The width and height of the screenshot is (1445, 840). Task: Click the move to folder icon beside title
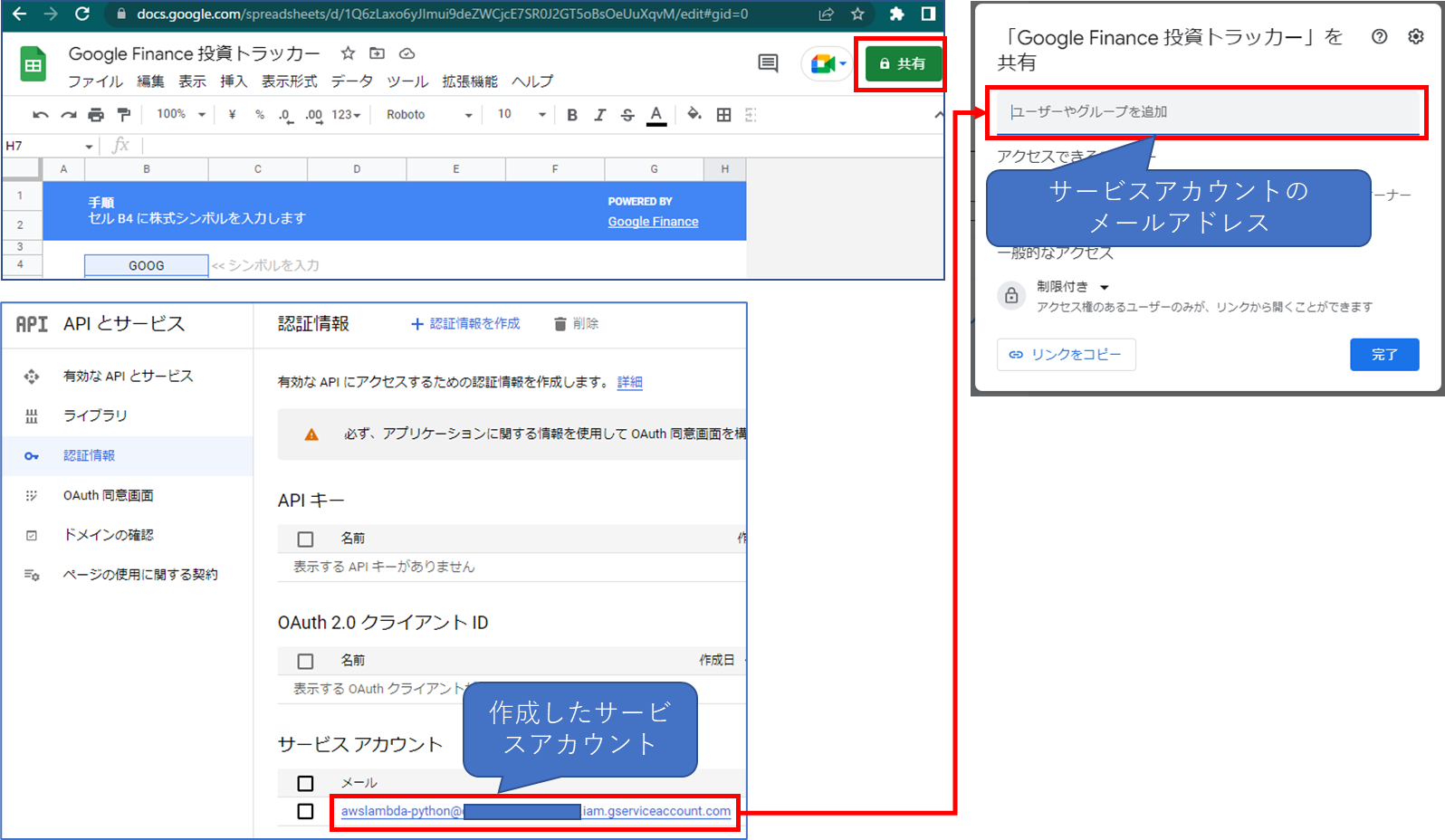click(x=378, y=53)
